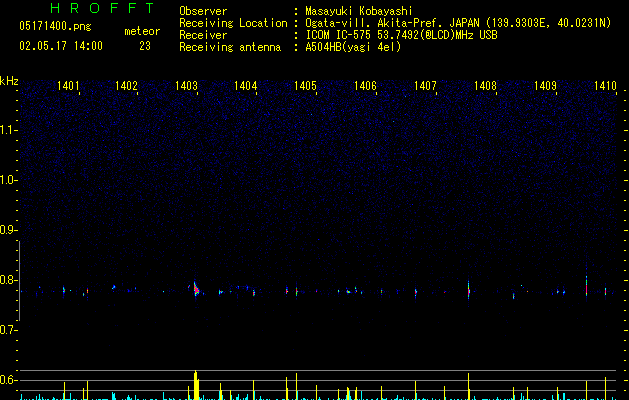Click the 1405 time axis marker

(x=306, y=86)
